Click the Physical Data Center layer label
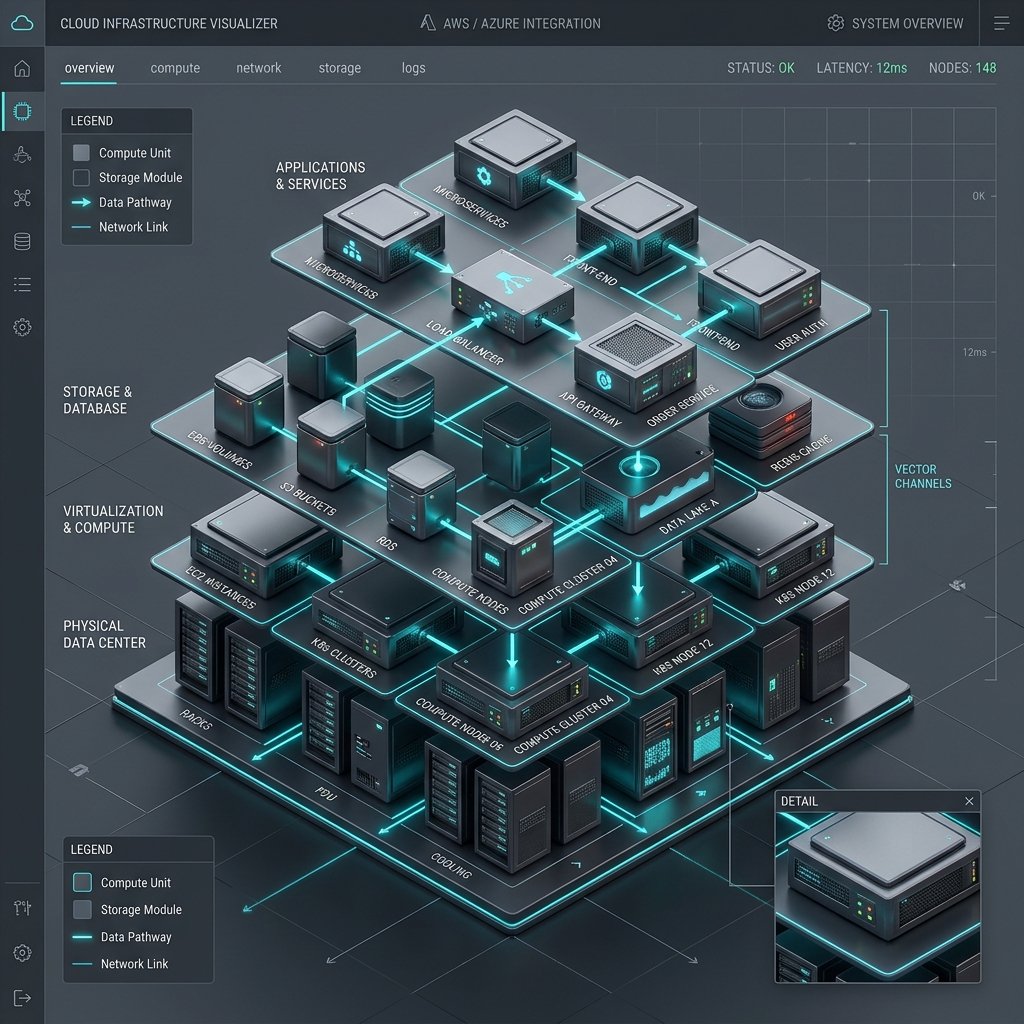Viewport: 1024px width, 1024px height. (104, 634)
